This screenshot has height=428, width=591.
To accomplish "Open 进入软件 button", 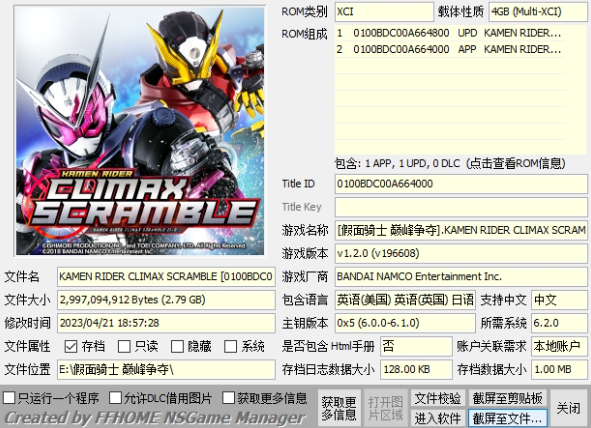I will click(x=438, y=418).
